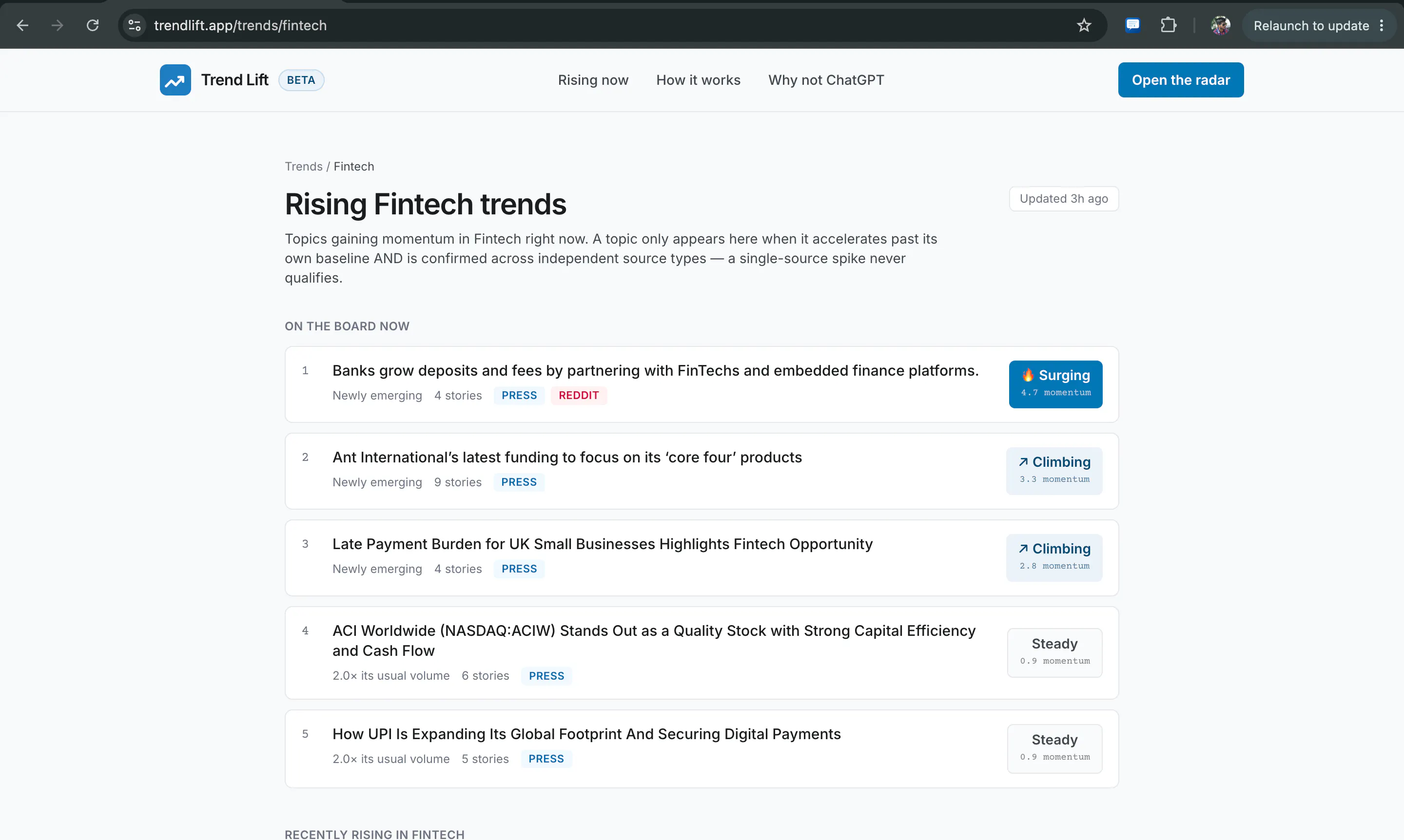1404x840 pixels.
Task: Go to Rising now nav item
Action: point(593,80)
